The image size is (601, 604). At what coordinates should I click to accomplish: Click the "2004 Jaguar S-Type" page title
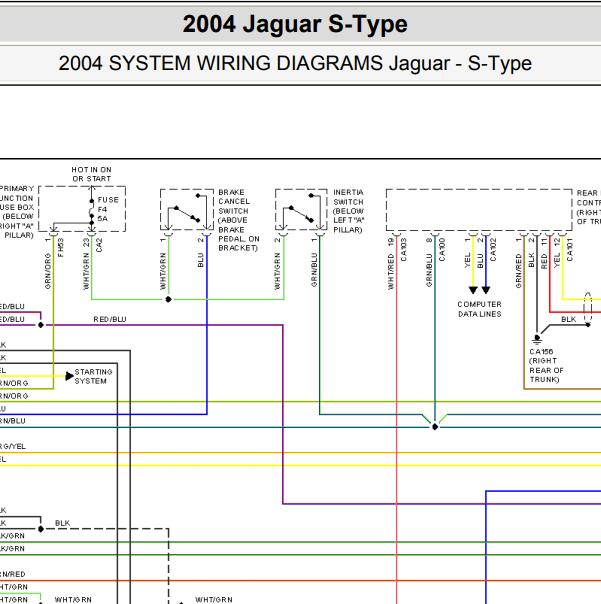click(295, 24)
